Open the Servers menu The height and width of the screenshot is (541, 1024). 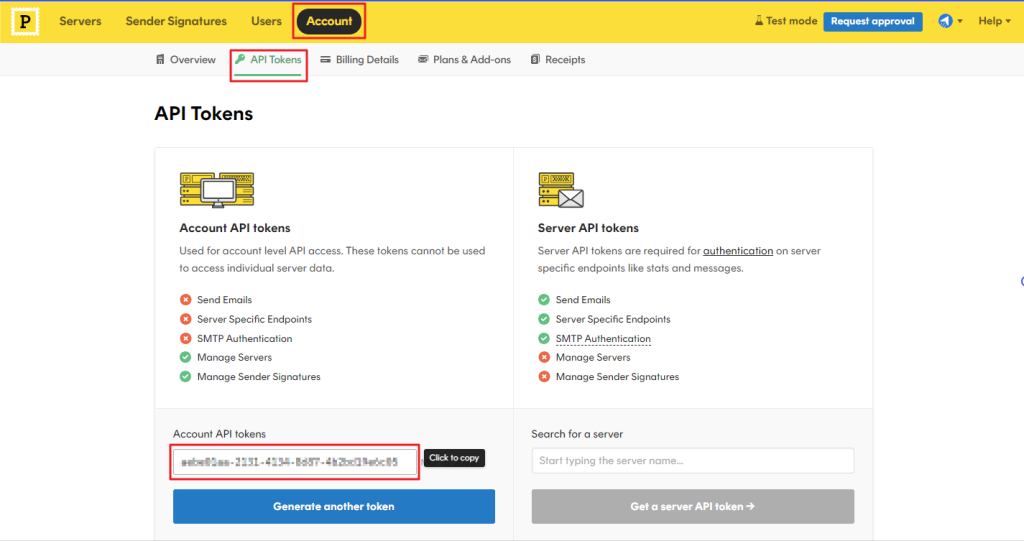click(x=80, y=22)
